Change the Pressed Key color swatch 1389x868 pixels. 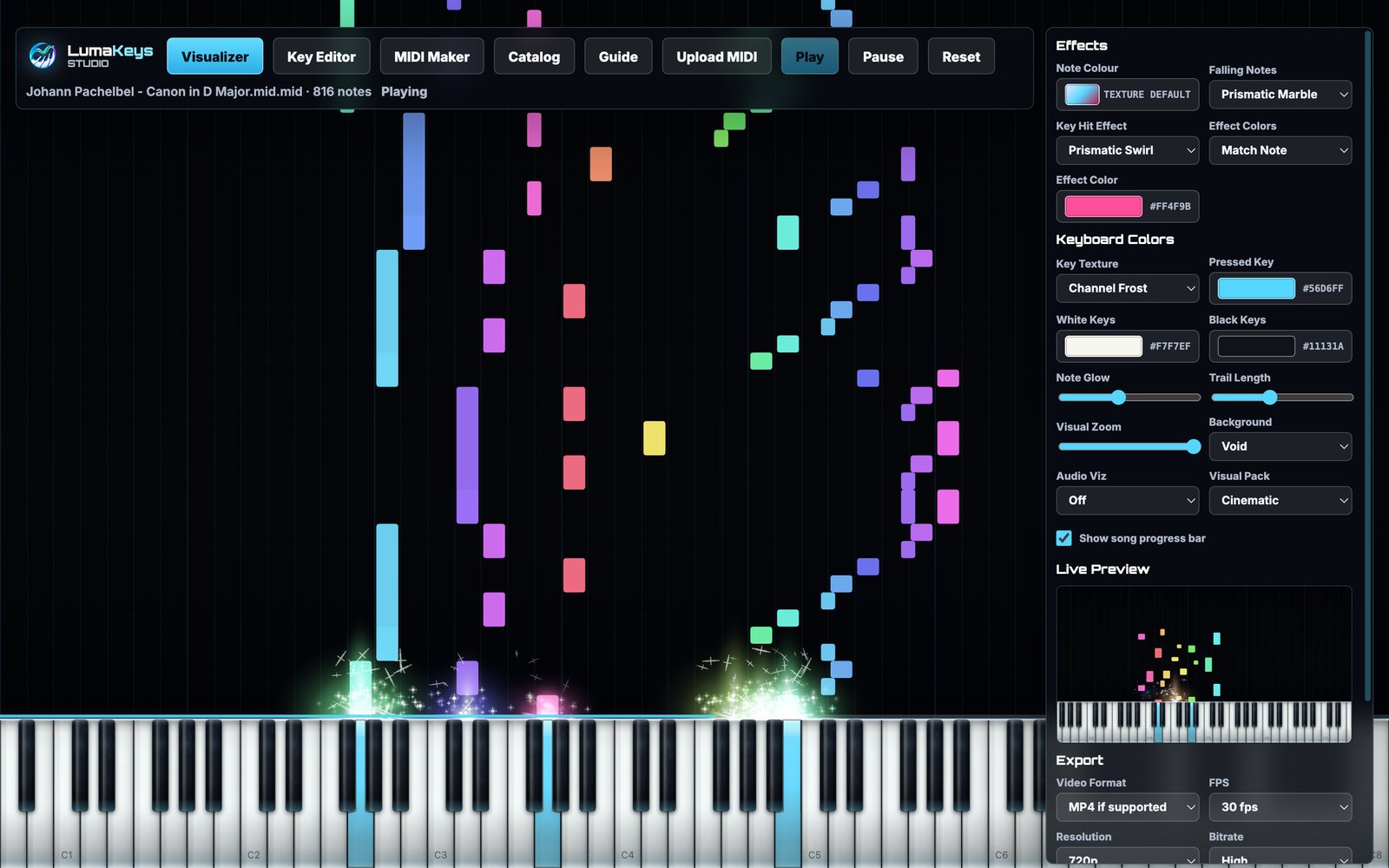[x=1256, y=288]
